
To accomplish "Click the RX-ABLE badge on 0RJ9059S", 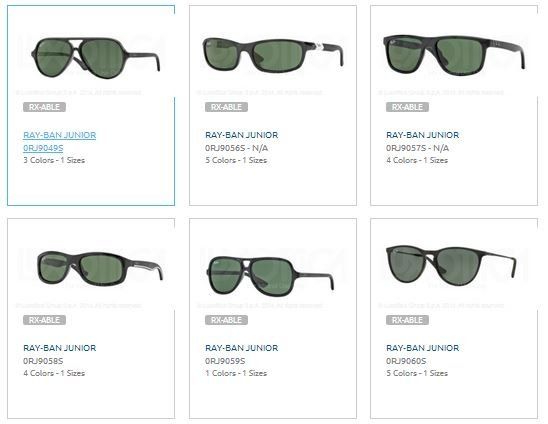I will coord(226,320).
